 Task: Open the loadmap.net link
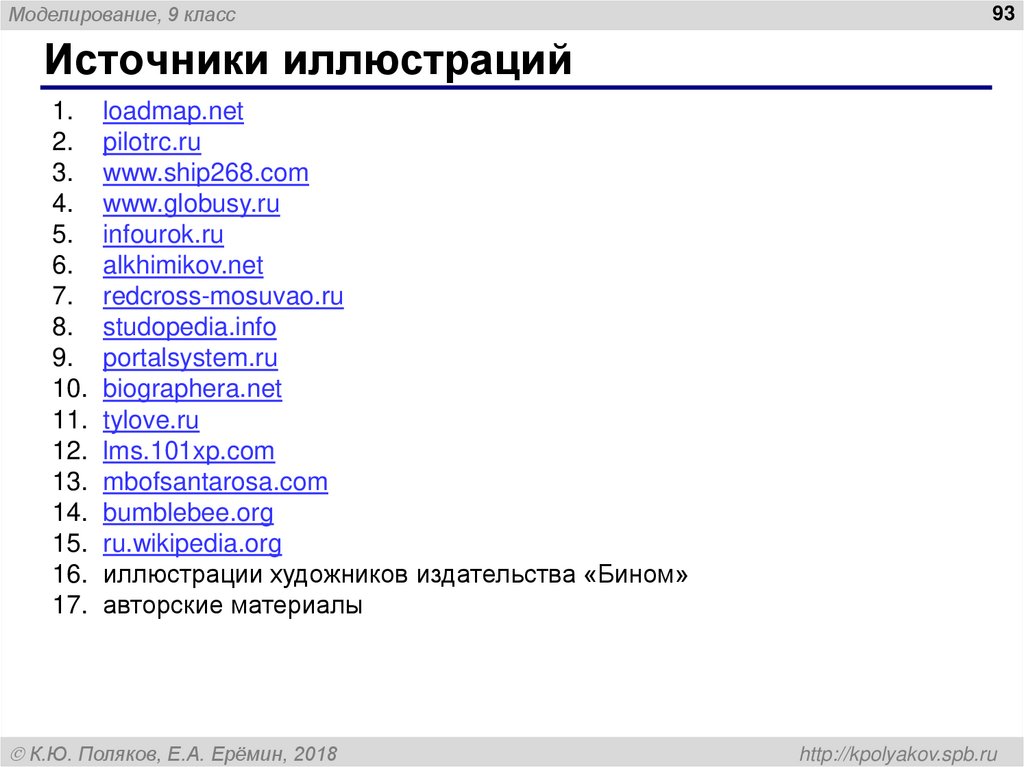click(x=172, y=111)
